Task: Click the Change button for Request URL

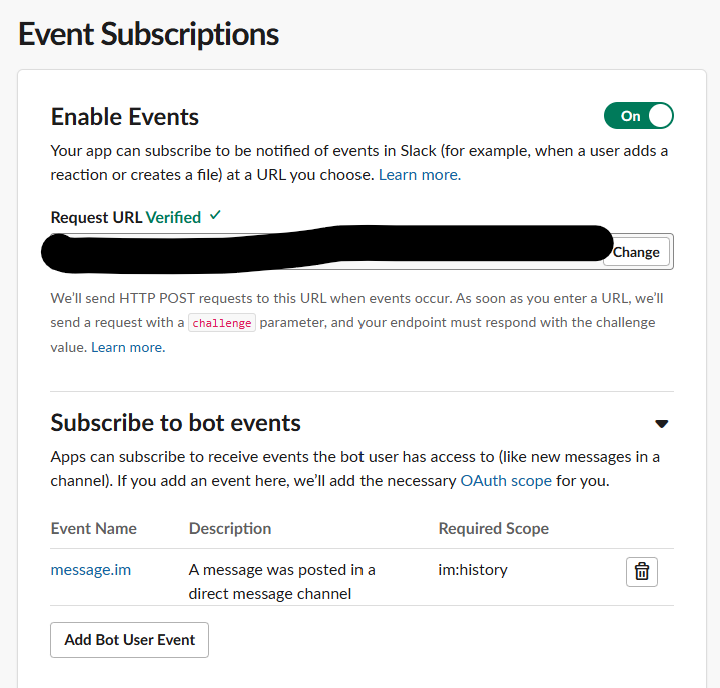Action: (636, 252)
